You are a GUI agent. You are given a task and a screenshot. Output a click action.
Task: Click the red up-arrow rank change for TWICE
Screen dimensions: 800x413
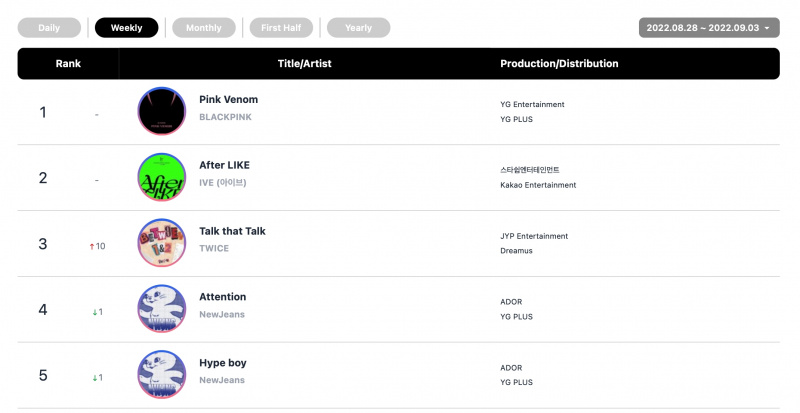(92, 247)
